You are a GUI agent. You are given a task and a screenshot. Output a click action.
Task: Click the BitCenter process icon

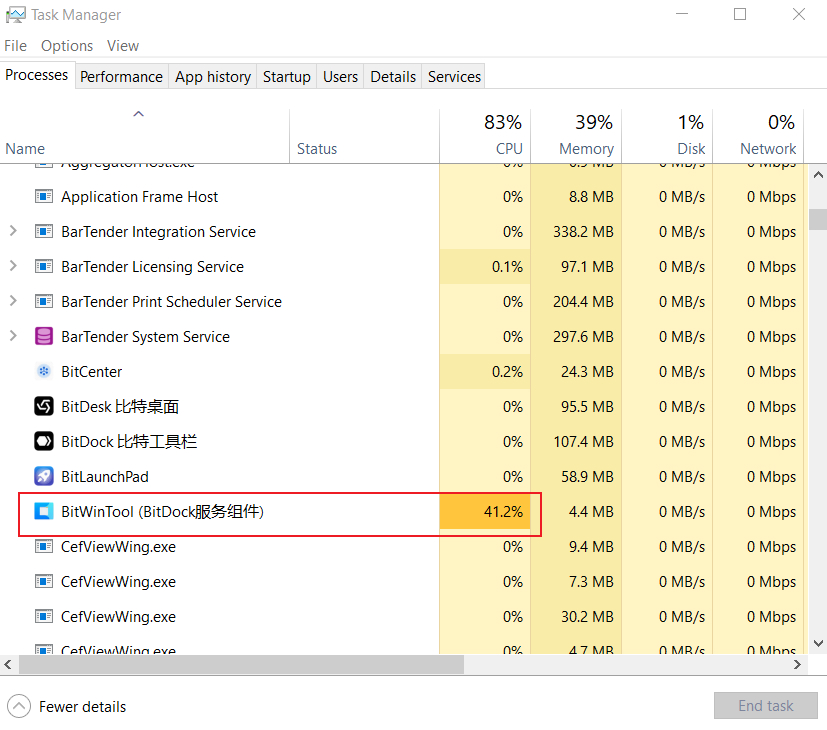tap(44, 371)
